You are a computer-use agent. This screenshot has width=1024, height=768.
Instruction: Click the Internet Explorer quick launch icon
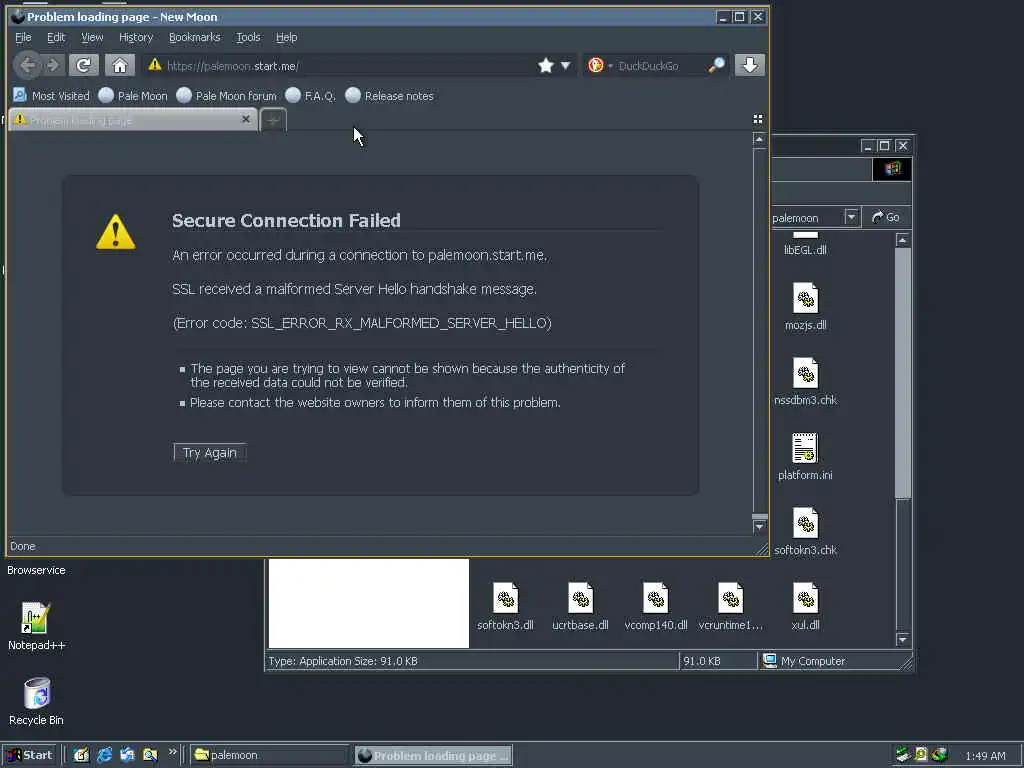(104, 755)
